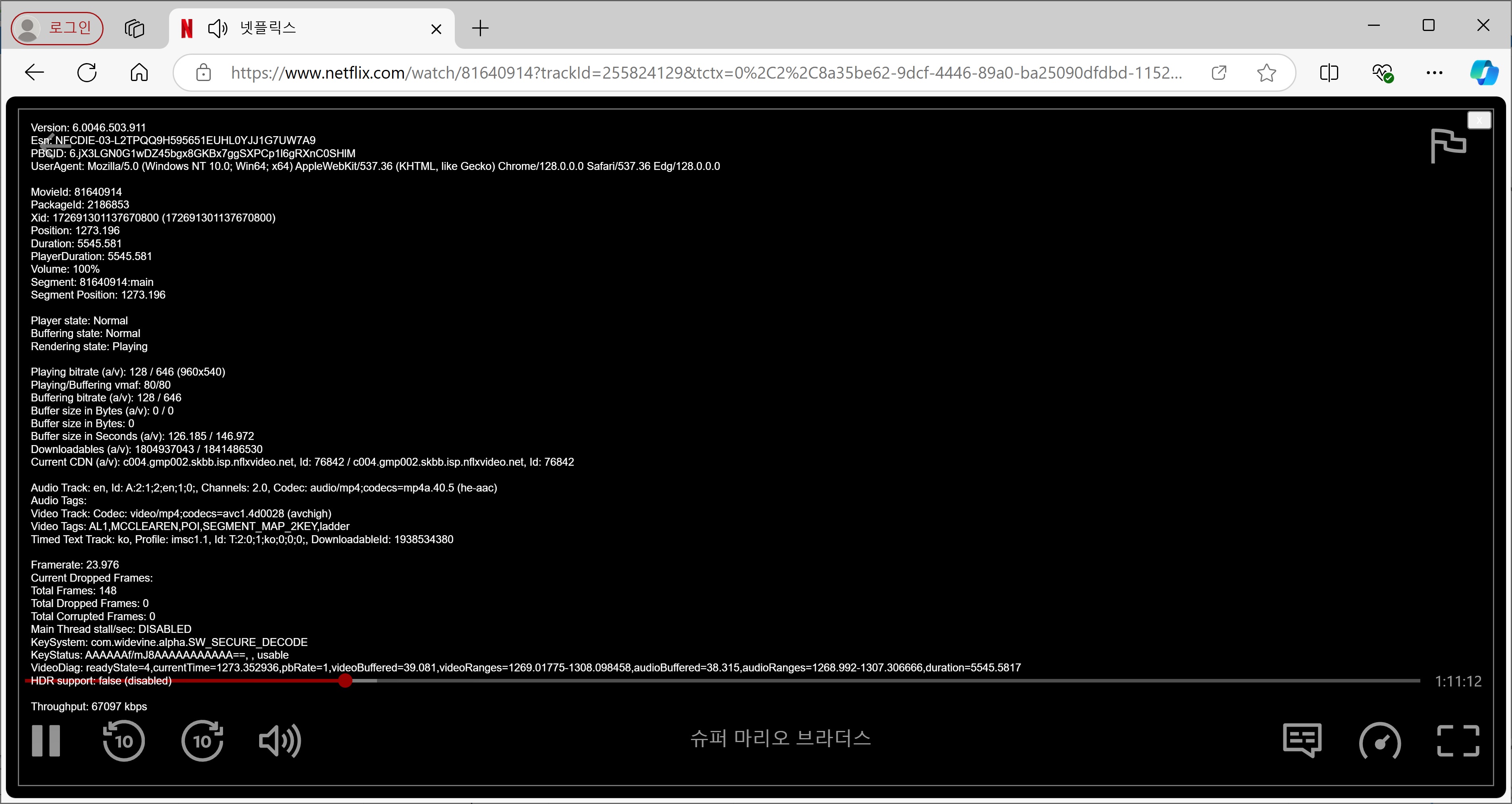The height and width of the screenshot is (804, 1512).
Task: Add this page to favorites
Action: click(x=1267, y=73)
